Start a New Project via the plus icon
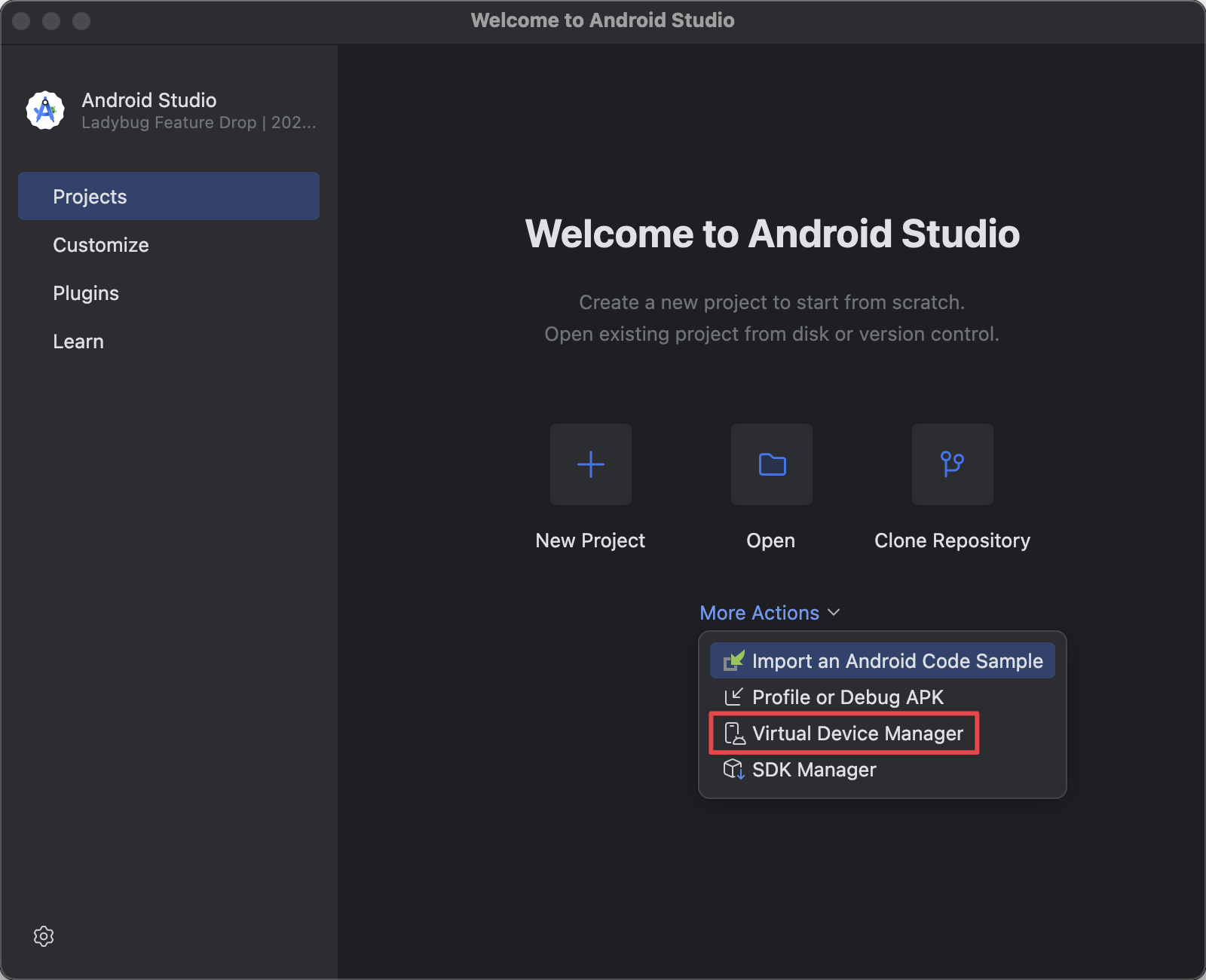The width and height of the screenshot is (1206, 980). (590, 464)
